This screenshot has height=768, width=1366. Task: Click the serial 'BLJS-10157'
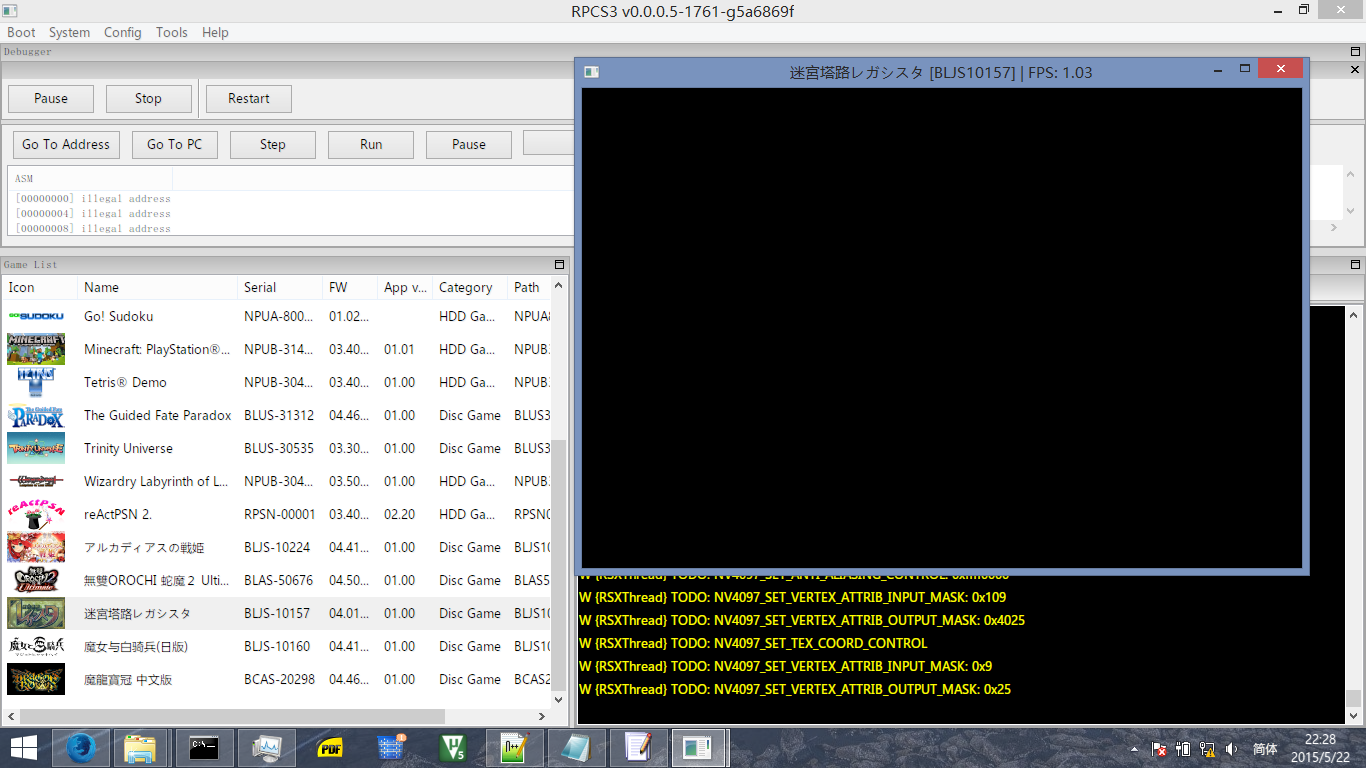277,613
